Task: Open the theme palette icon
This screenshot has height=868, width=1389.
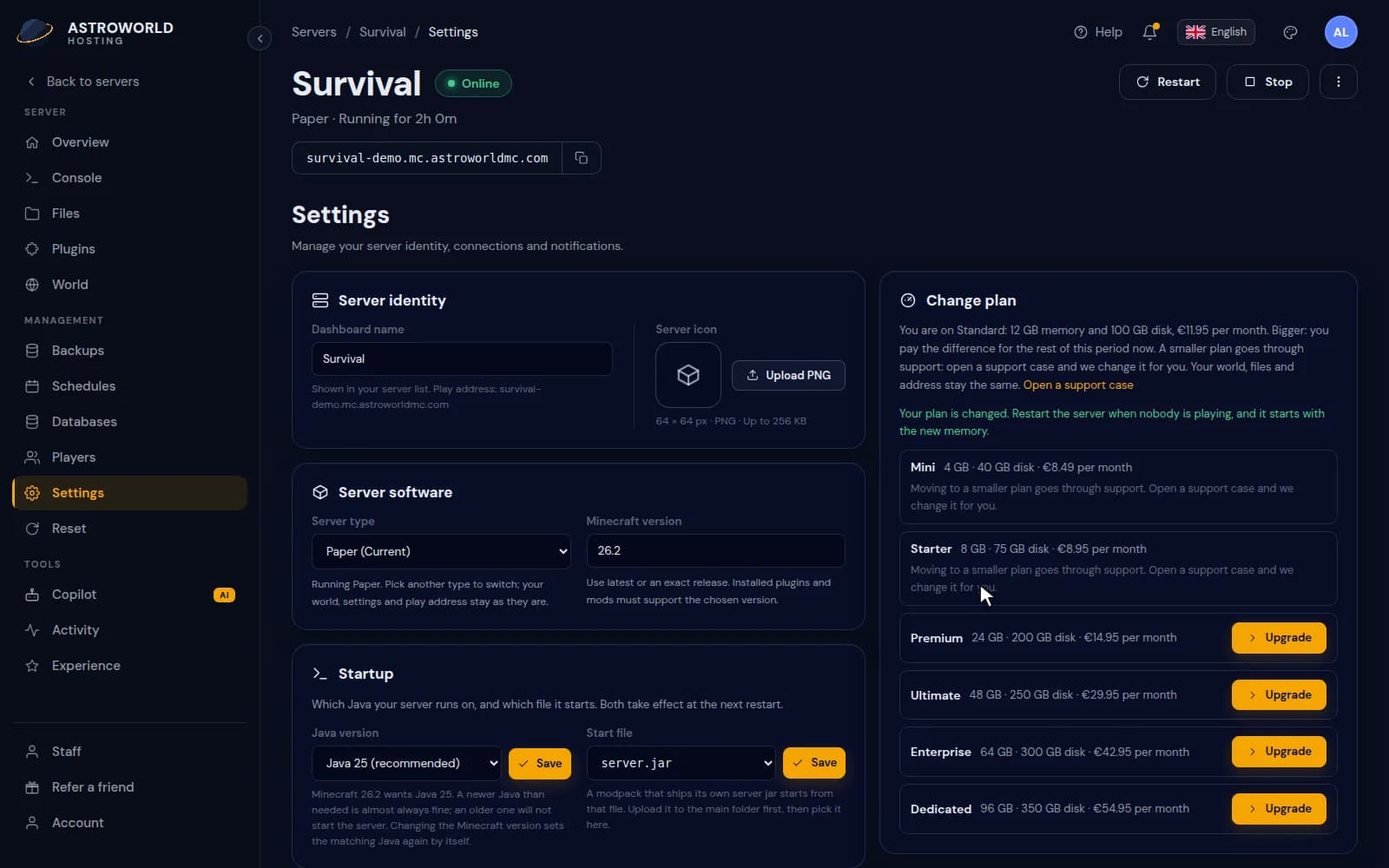Action: click(1290, 32)
